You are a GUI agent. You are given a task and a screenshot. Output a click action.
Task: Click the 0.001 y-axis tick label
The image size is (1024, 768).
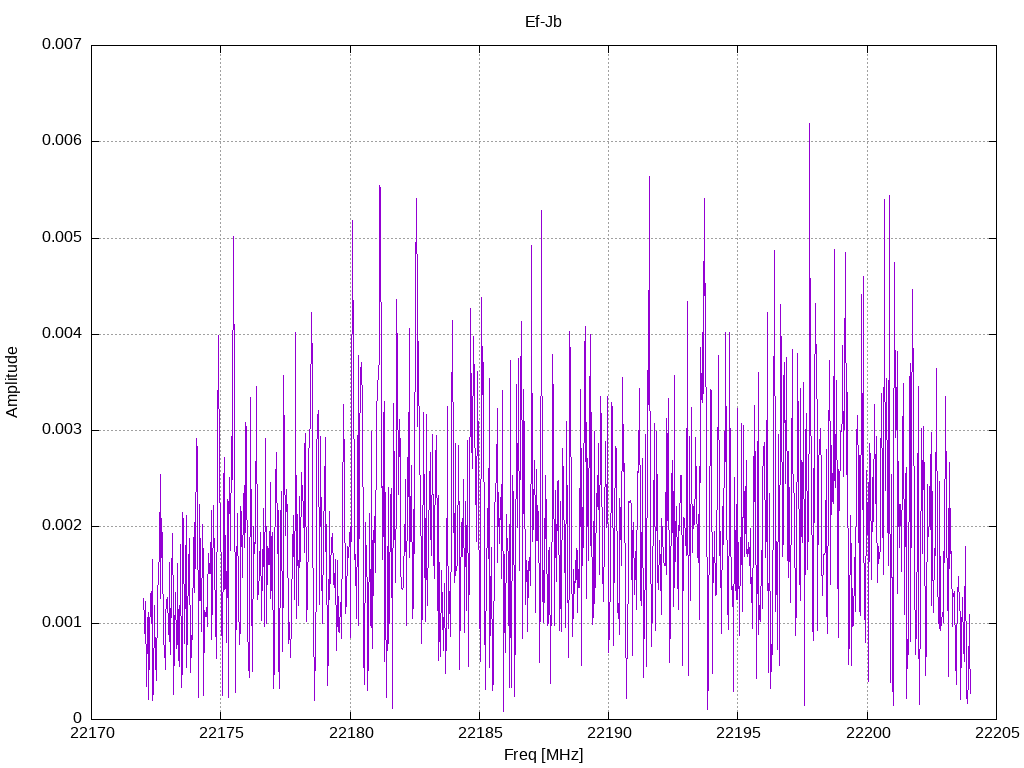point(62,622)
